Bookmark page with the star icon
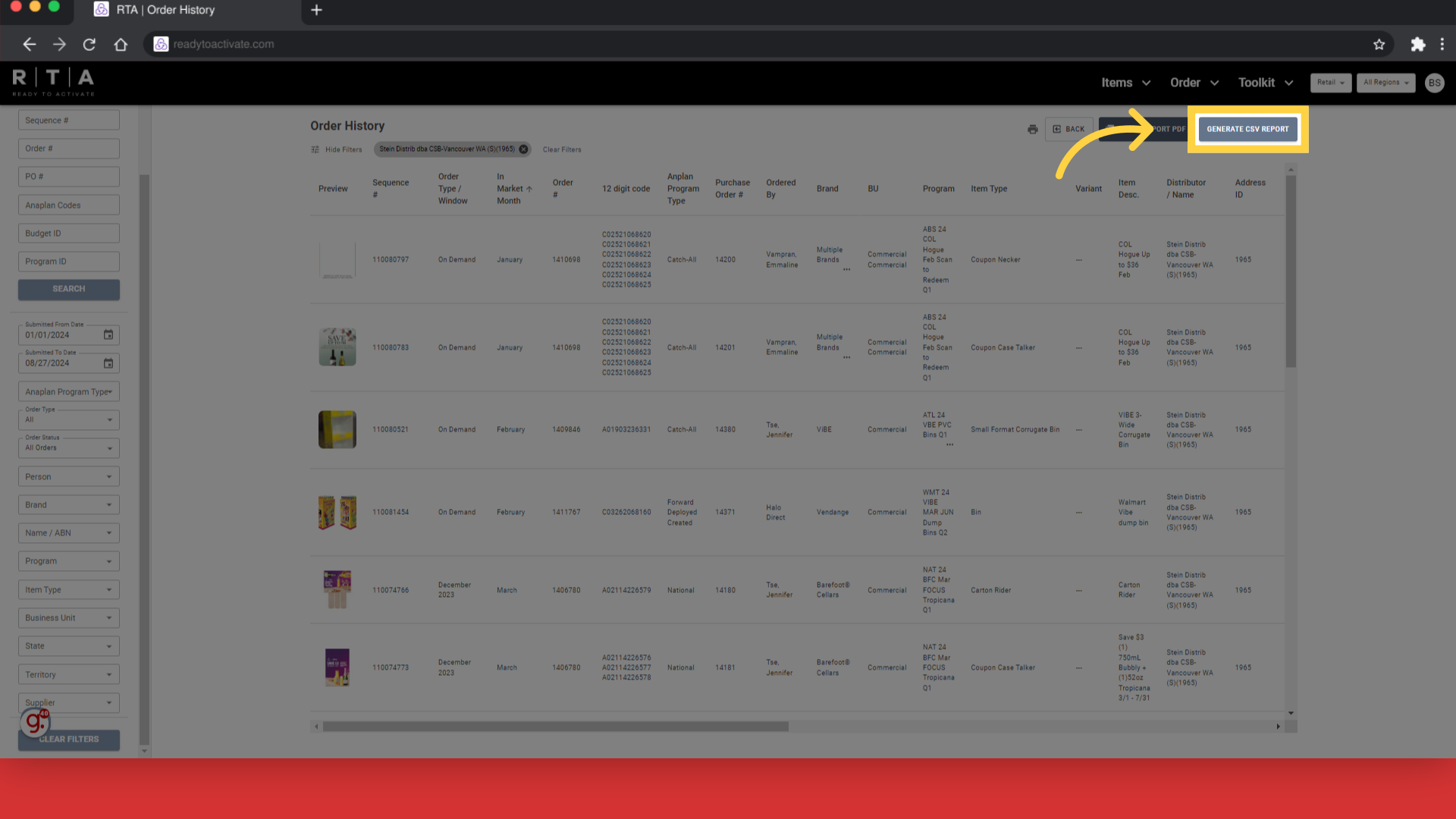The width and height of the screenshot is (1456, 819). coord(1379,45)
